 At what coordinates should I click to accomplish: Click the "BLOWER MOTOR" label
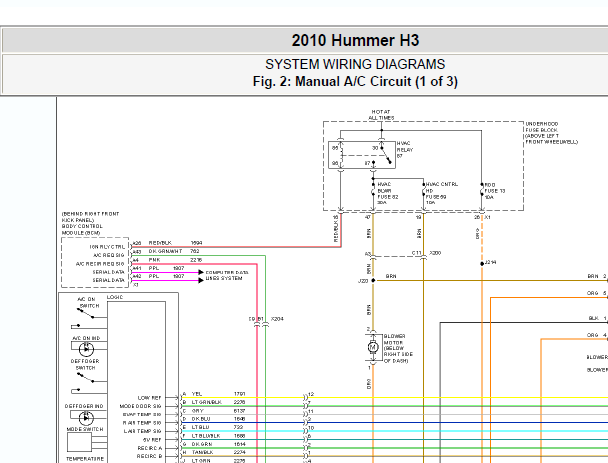(394, 339)
